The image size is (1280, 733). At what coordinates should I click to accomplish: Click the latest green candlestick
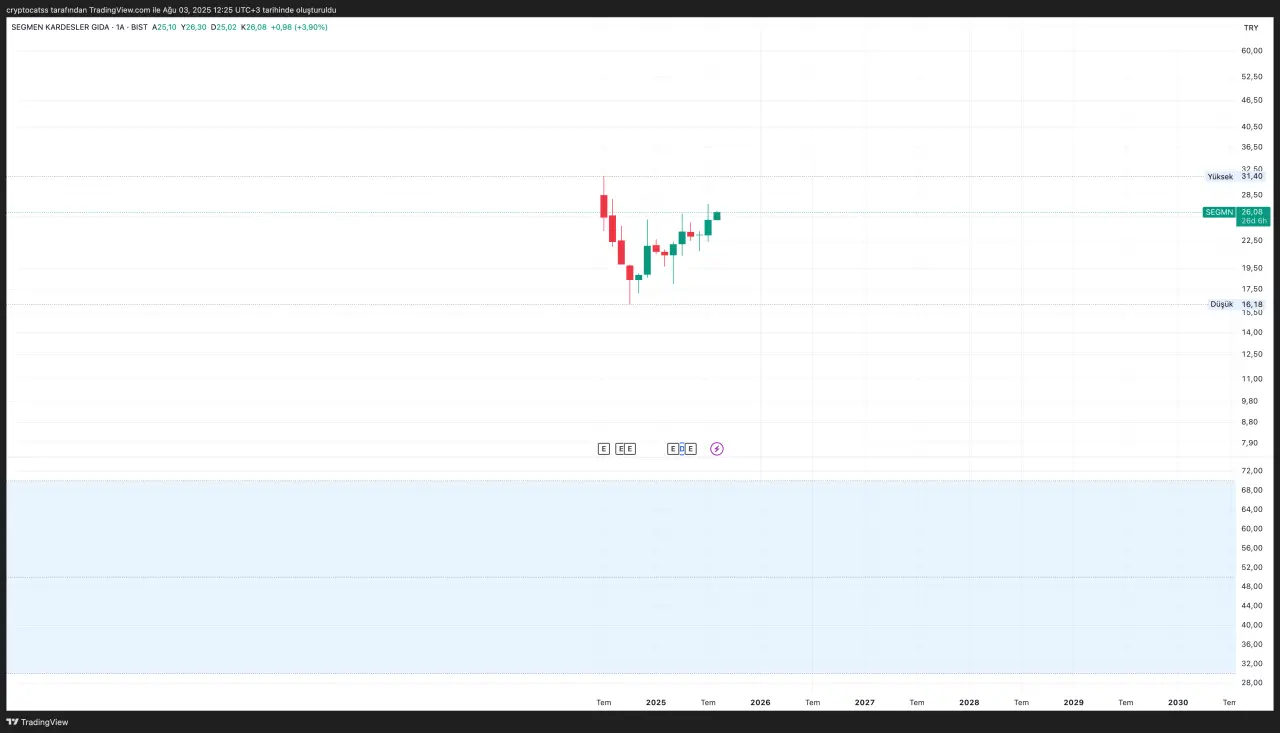click(717, 216)
